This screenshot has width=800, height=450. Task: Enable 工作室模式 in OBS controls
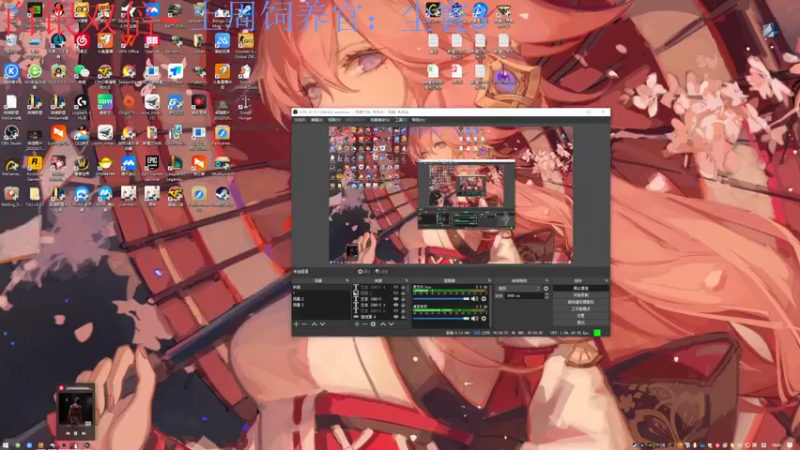point(581,309)
